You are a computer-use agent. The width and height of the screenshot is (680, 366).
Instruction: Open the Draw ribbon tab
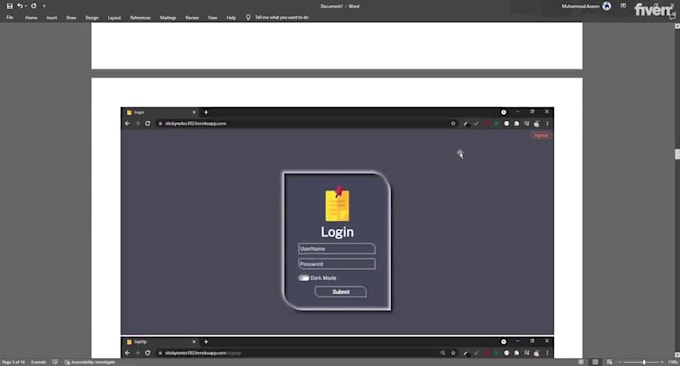[x=71, y=18]
